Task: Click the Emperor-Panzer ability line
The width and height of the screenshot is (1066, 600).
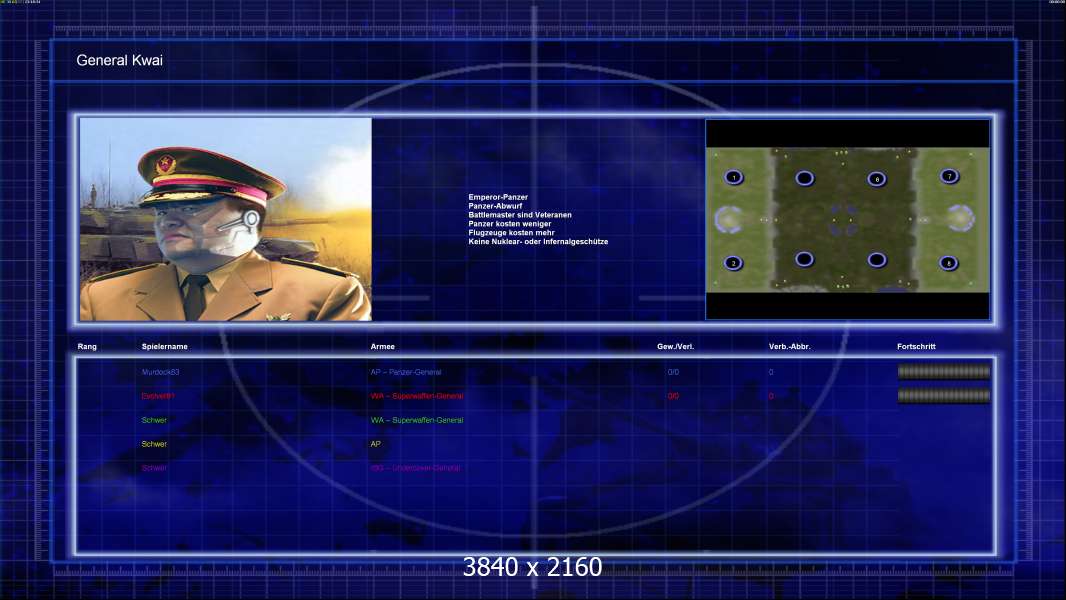Action: 498,197
